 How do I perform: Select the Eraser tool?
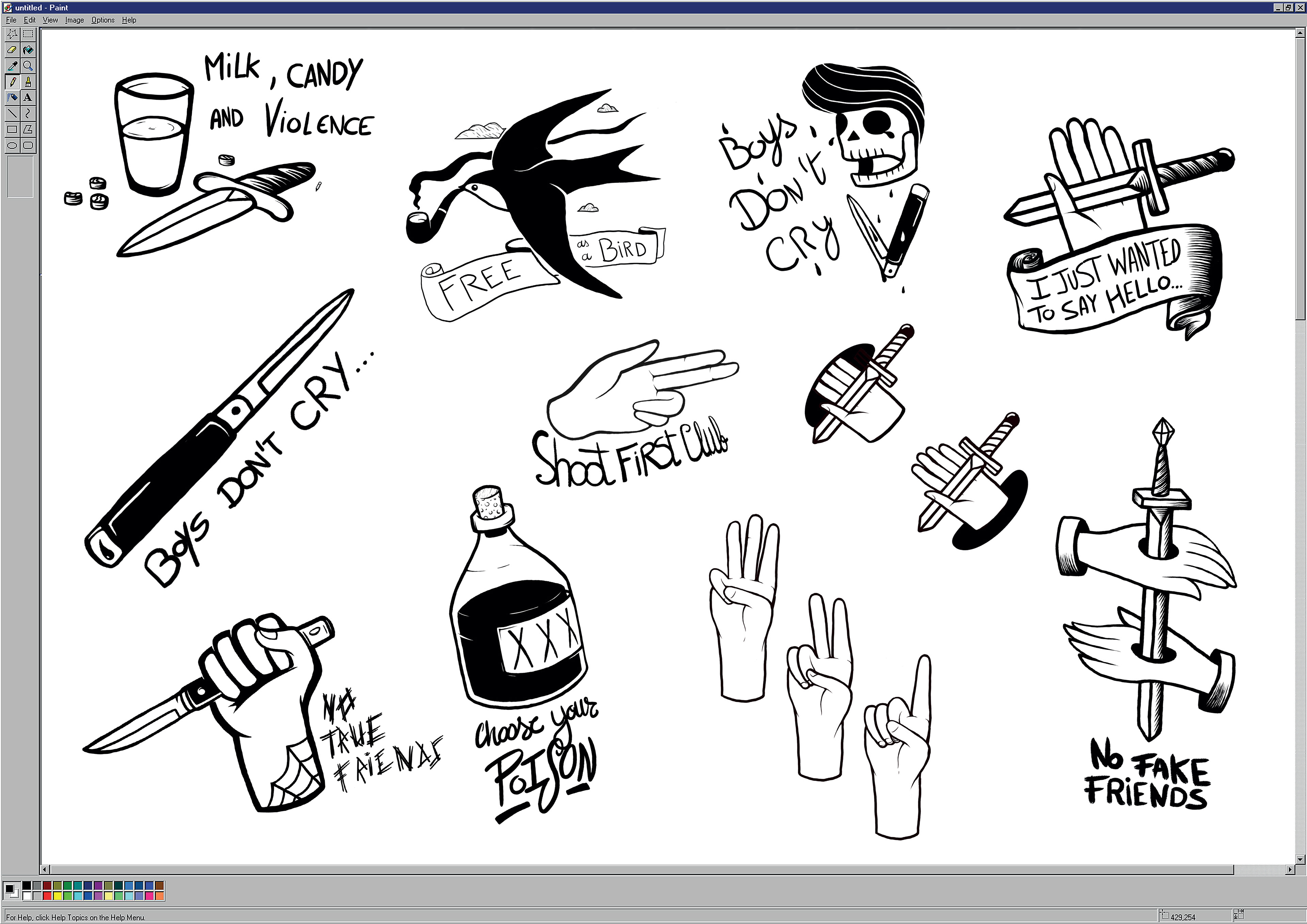click(x=11, y=50)
